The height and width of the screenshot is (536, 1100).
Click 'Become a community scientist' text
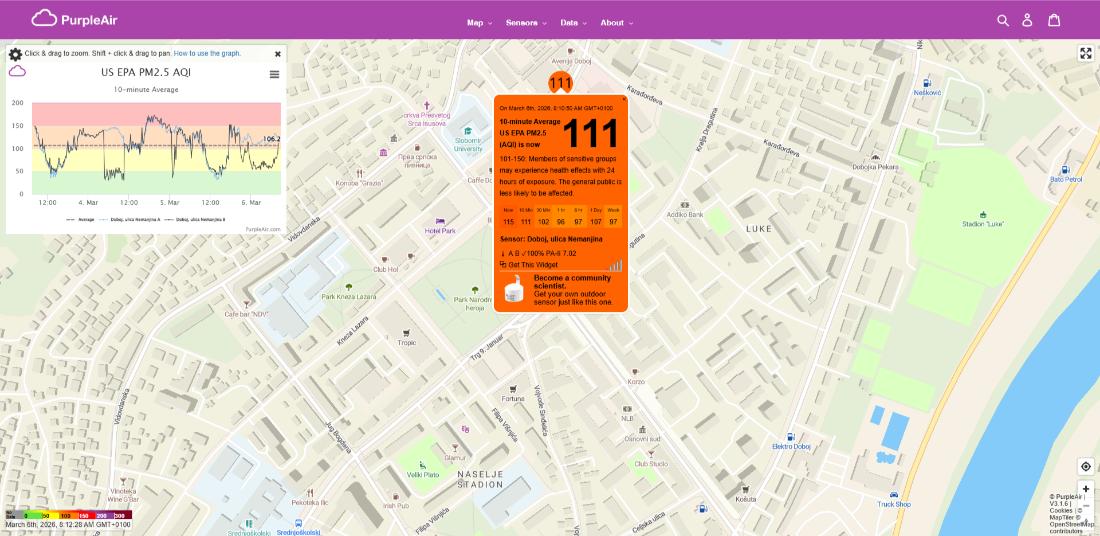tap(572, 282)
